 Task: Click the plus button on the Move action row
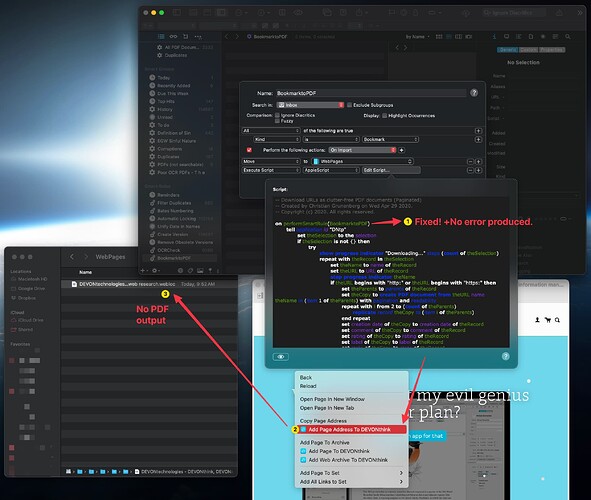(x=478, y=161)
